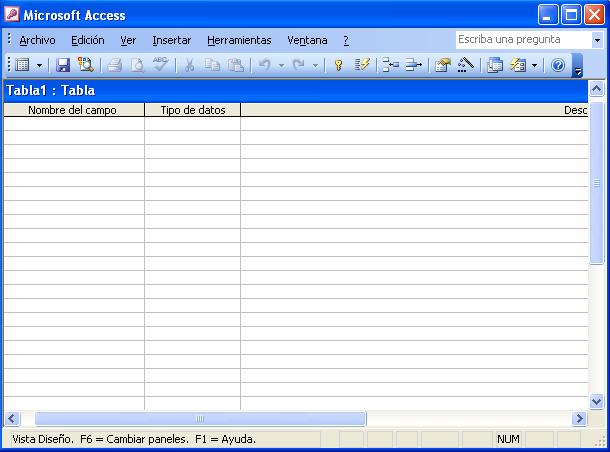Click the Print toolbar icon
This screenshot has width=610, height=452.
(x=114, y=65)
